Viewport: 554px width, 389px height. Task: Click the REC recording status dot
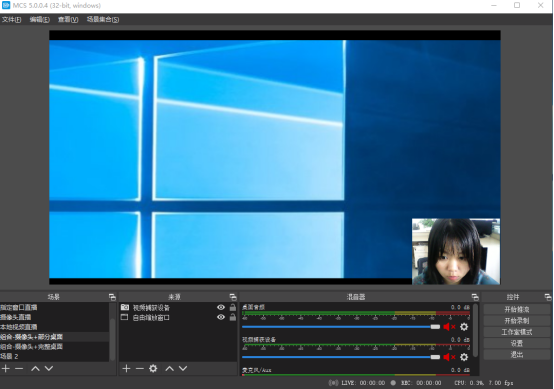[x=393, y=383]
